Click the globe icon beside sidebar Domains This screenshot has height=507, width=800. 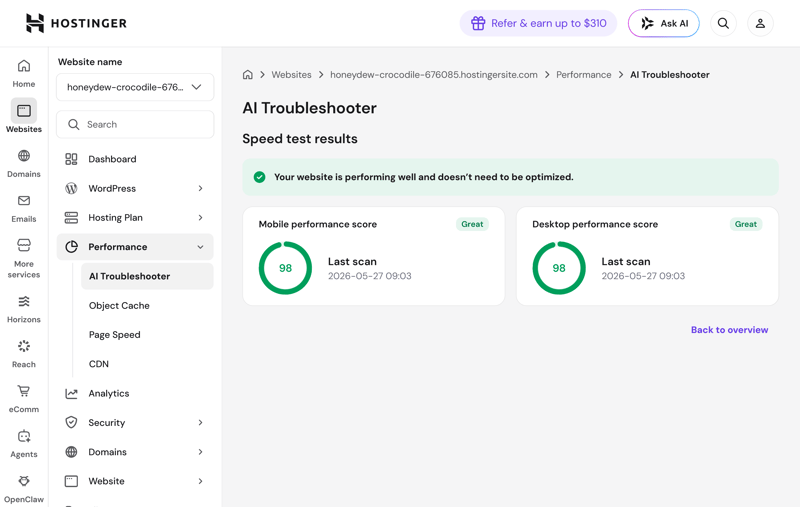[71, 452]
